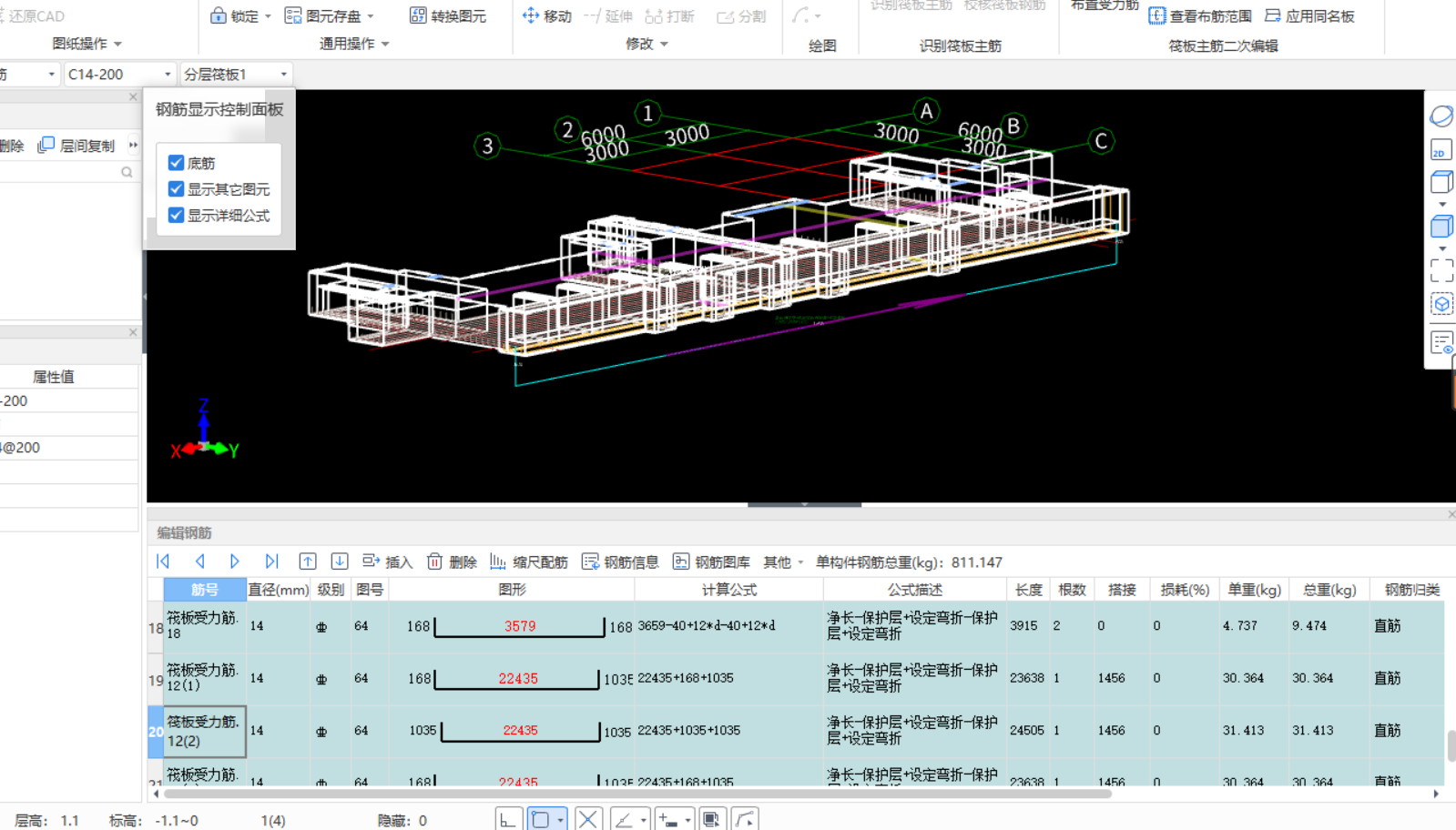This screenshot has width=1456, height=830.
Task: Open the C14-200 dropdown
Action: (x=168, y=75)
